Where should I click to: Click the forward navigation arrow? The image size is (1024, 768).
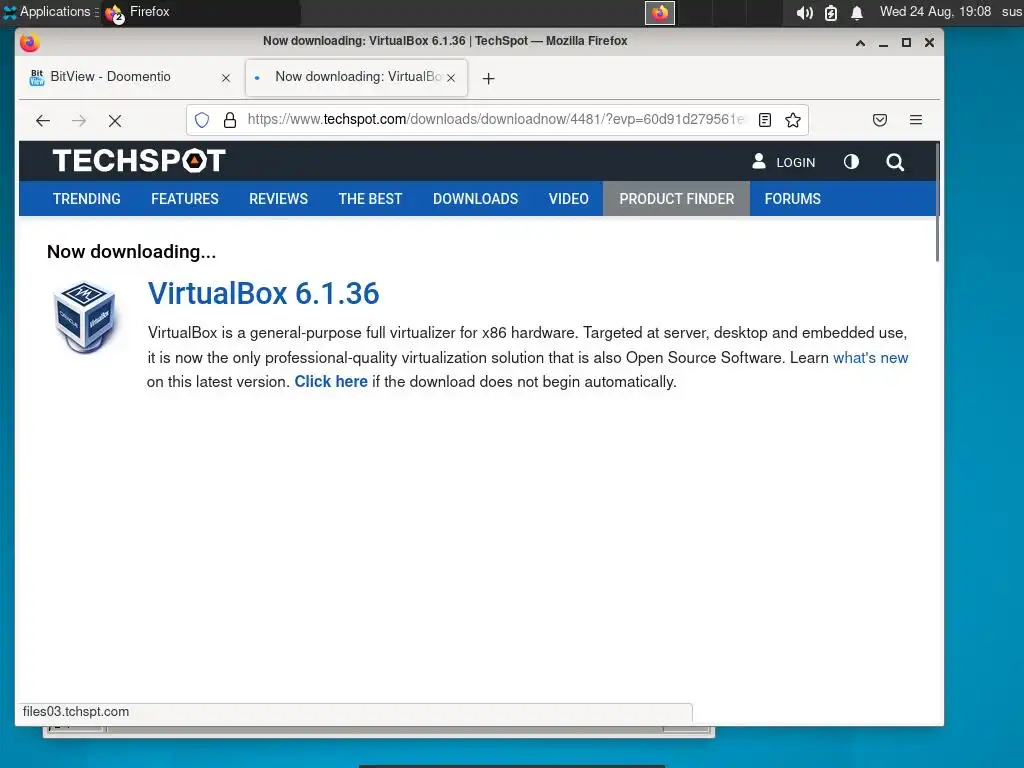pyautogui.click(x=79, y=121)
